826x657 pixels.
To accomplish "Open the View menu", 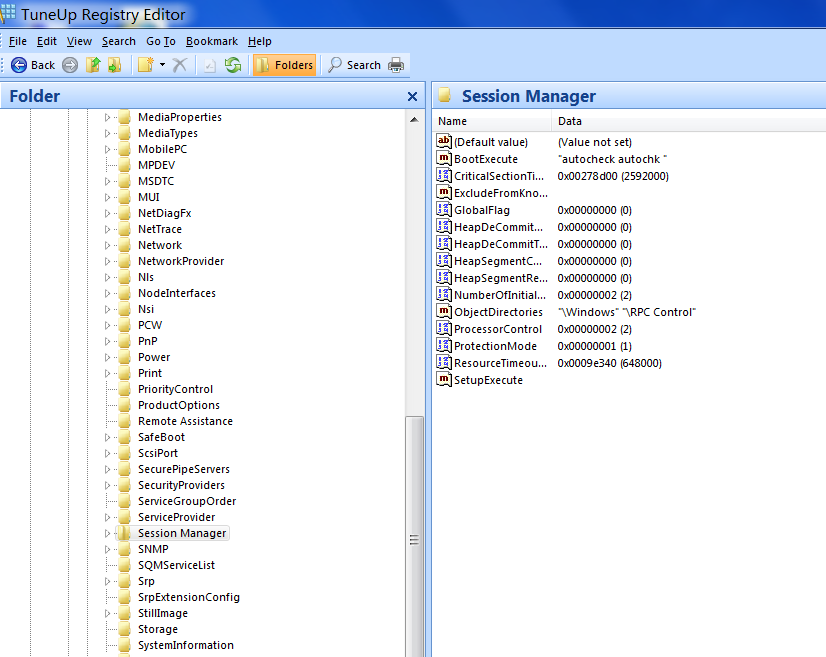I will 79,41.
